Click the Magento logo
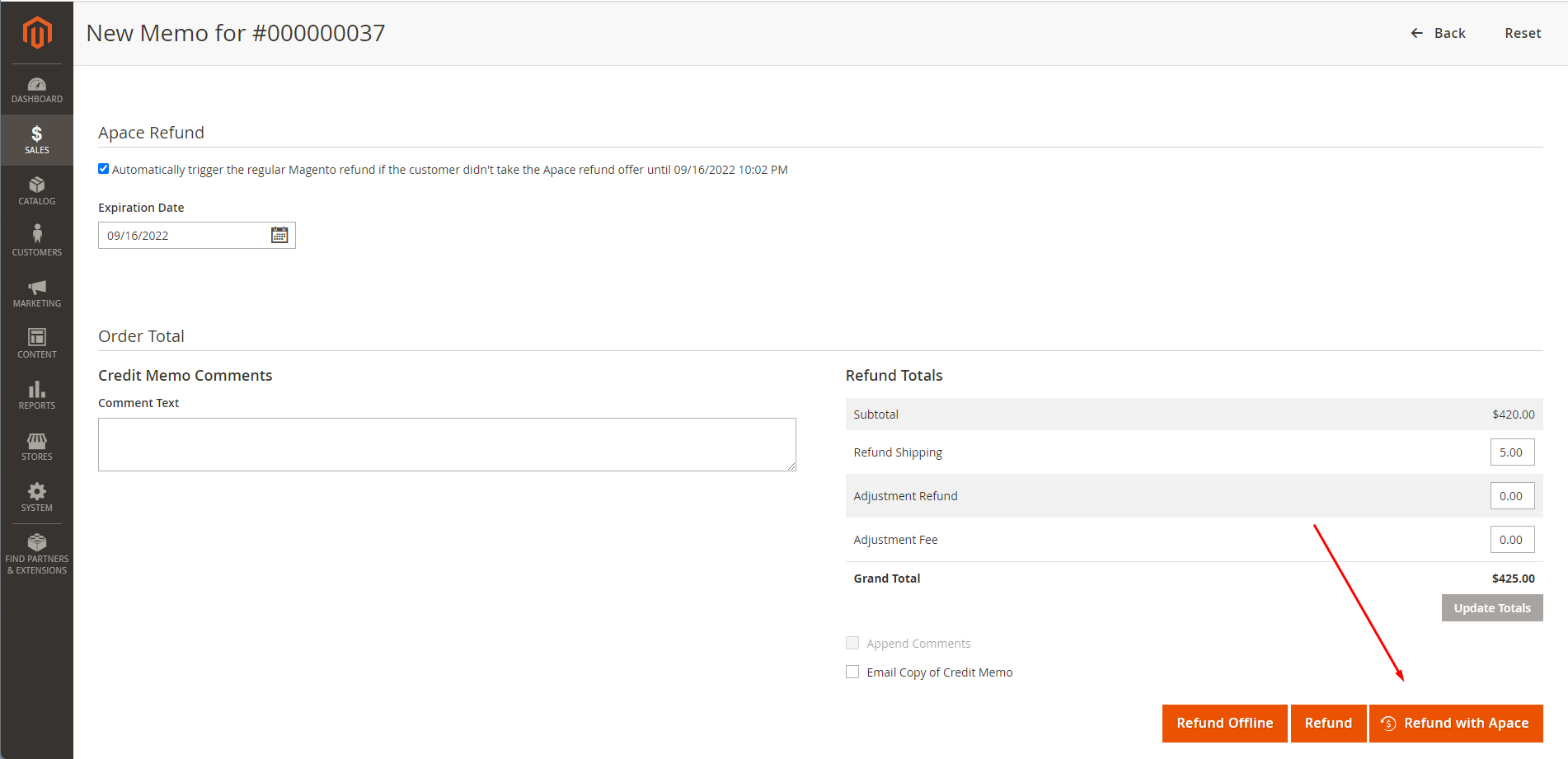1568x759 pixels. (36, 32)
